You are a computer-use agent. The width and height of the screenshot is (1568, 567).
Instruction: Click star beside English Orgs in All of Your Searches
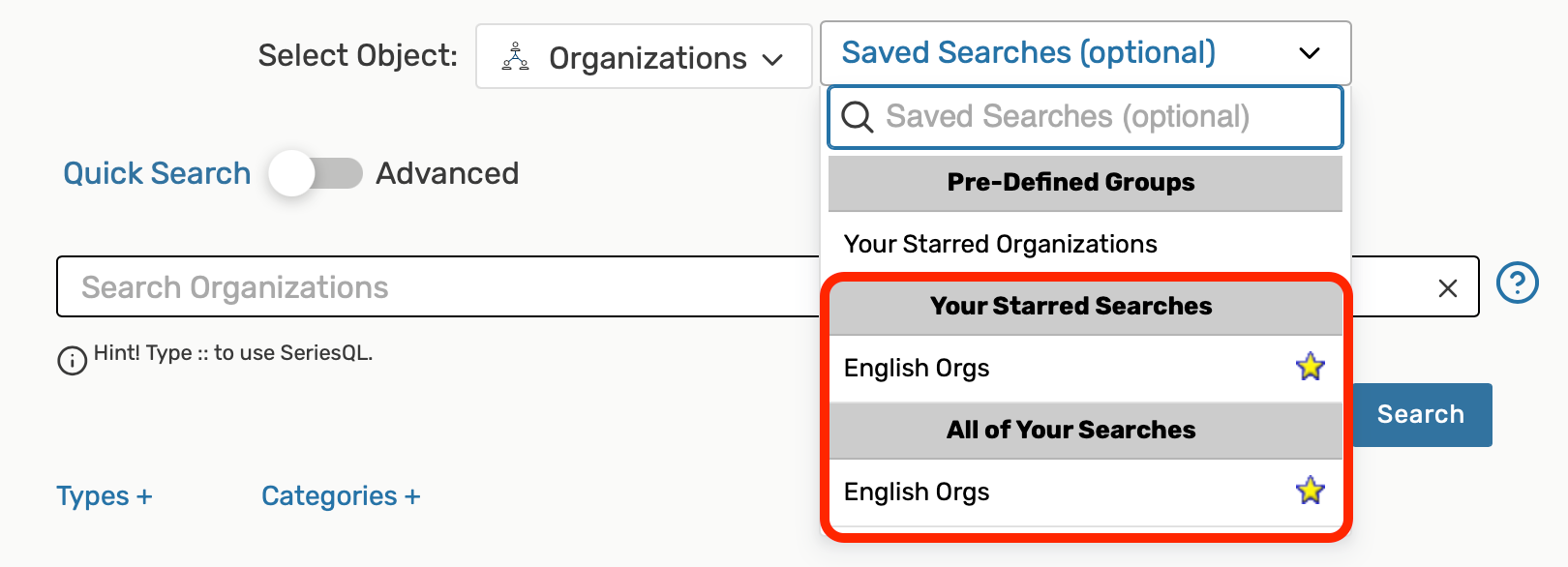click(x=1310, y=491)
